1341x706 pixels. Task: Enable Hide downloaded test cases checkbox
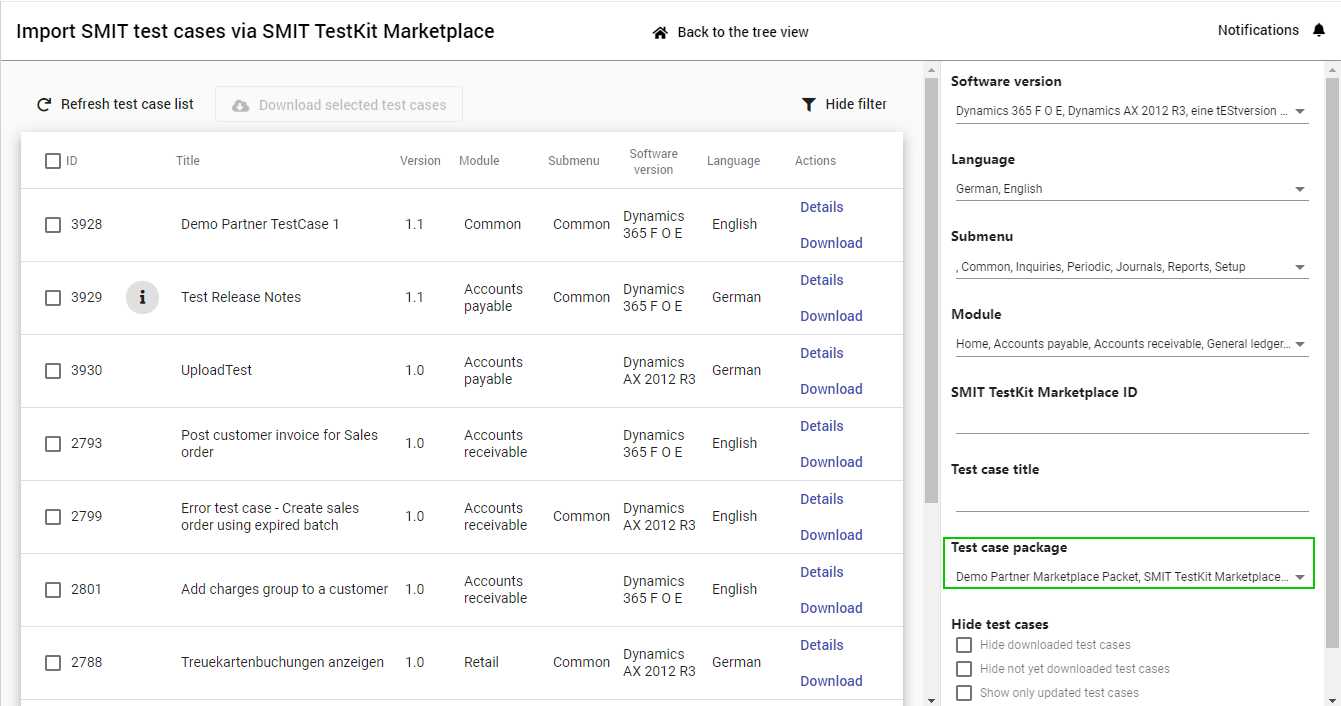pyautogui.click(x=964, y=645)
